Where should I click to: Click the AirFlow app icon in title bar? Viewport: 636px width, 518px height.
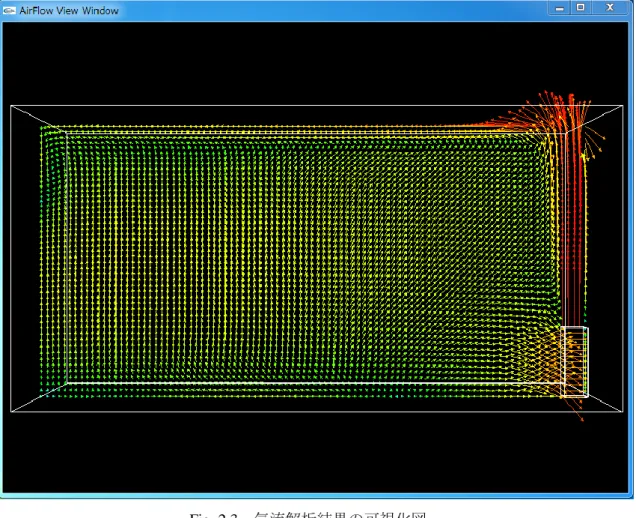coord(9,11)
